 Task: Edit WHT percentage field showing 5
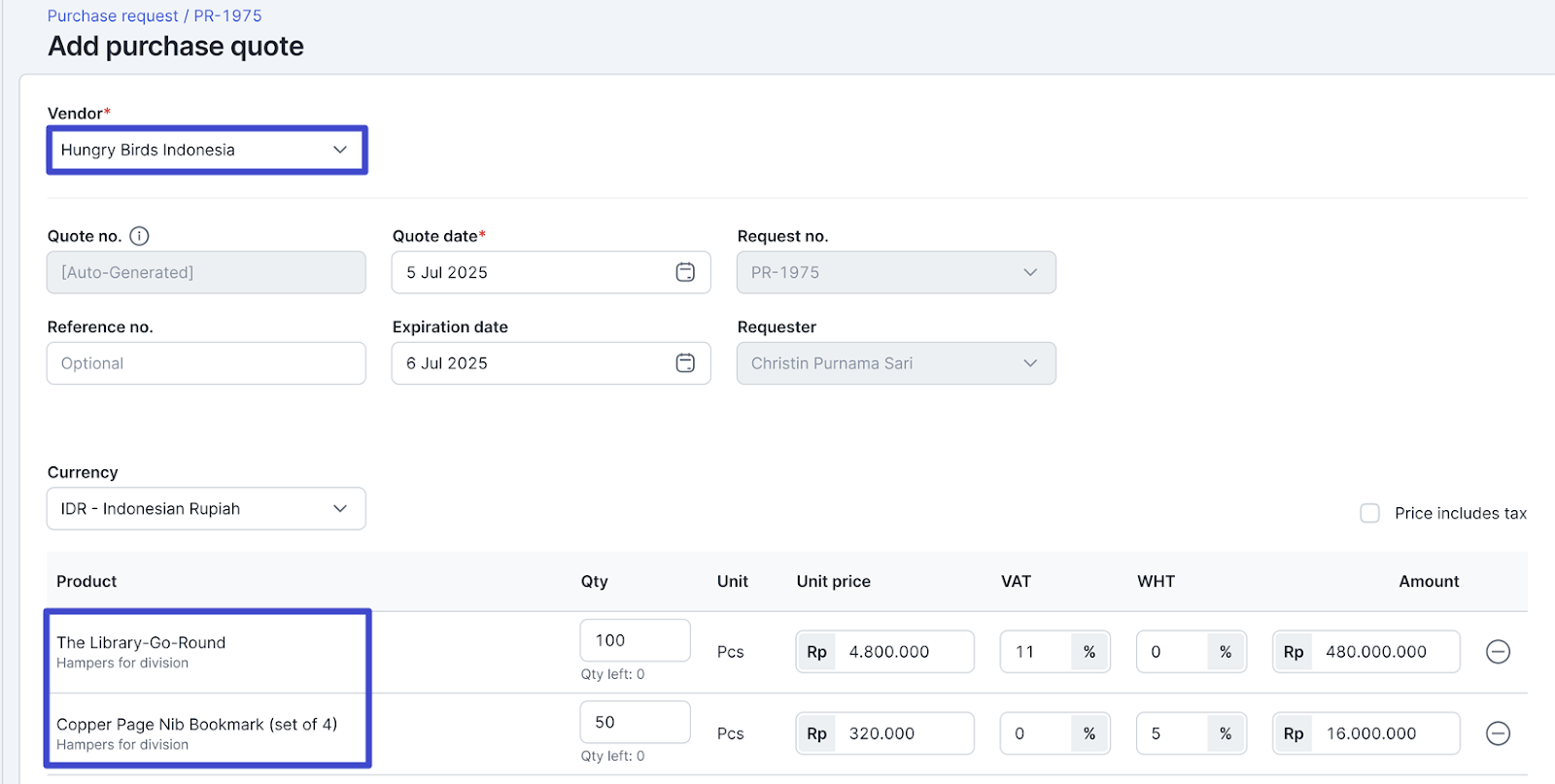(x=1171, y=733)
